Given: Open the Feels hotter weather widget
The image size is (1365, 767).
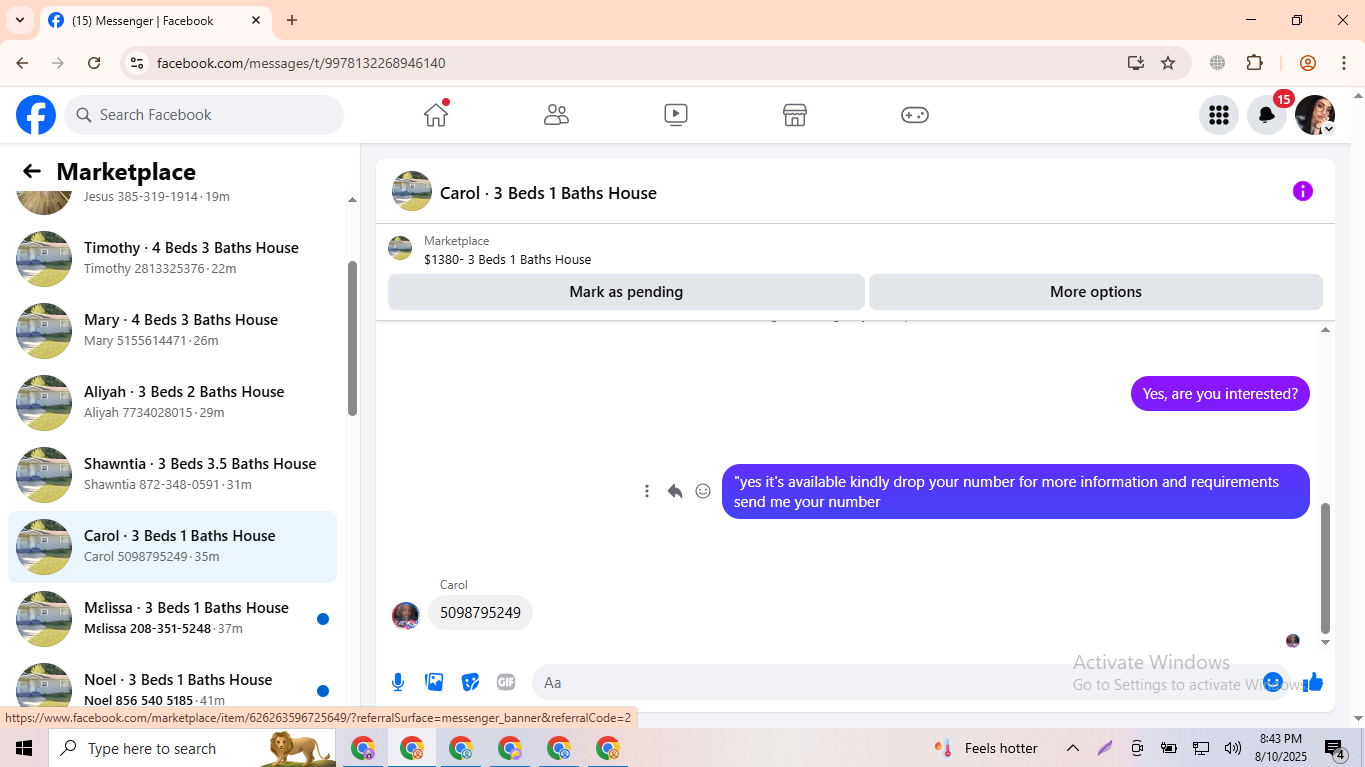Looking at the screenshot, I should pyautogui.click(x=986, y=748).
